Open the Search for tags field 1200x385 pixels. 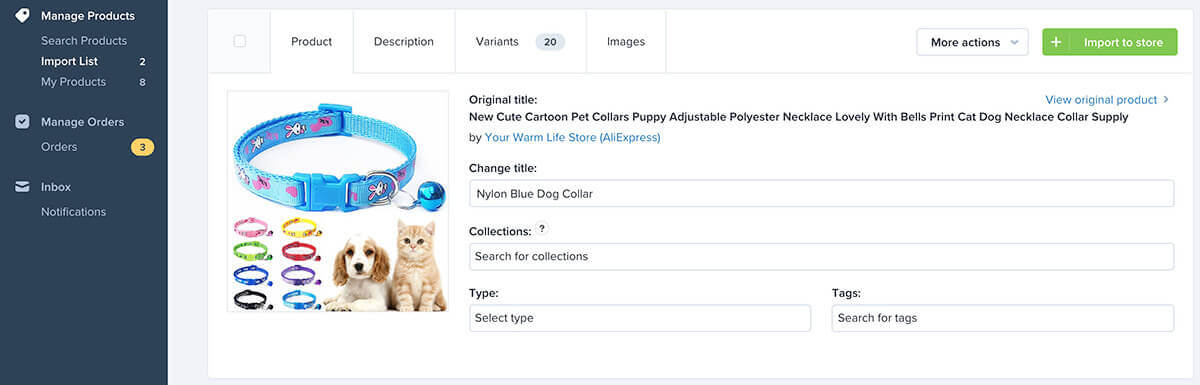[1003, 318]
